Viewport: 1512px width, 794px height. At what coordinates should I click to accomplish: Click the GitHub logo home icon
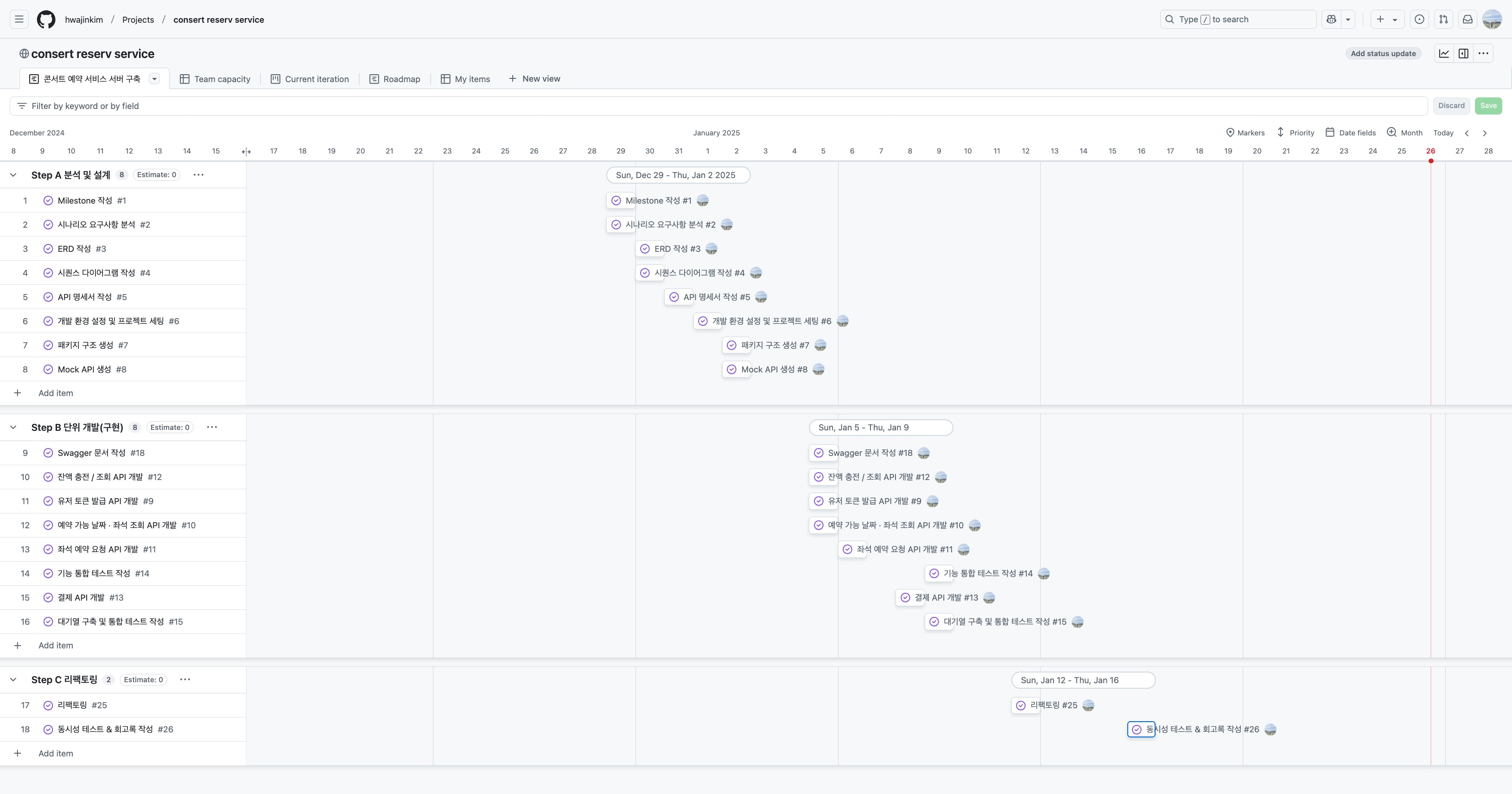[46, 19]
